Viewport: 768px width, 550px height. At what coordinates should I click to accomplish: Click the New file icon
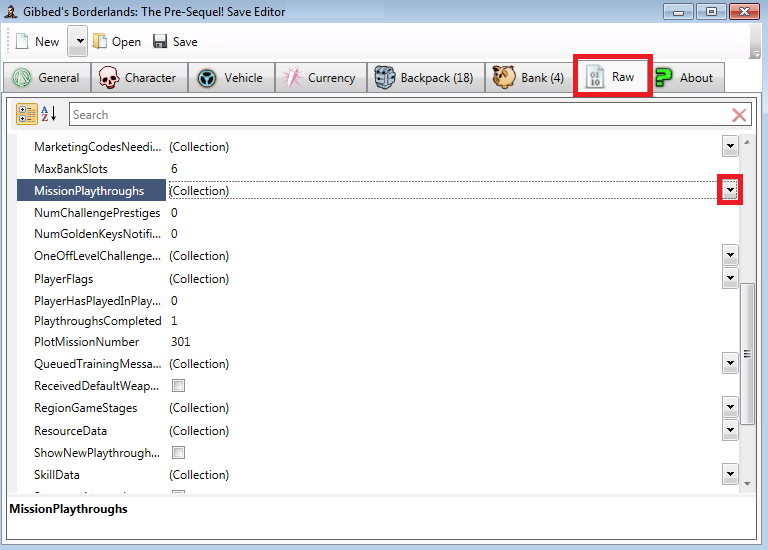point(22,42)
